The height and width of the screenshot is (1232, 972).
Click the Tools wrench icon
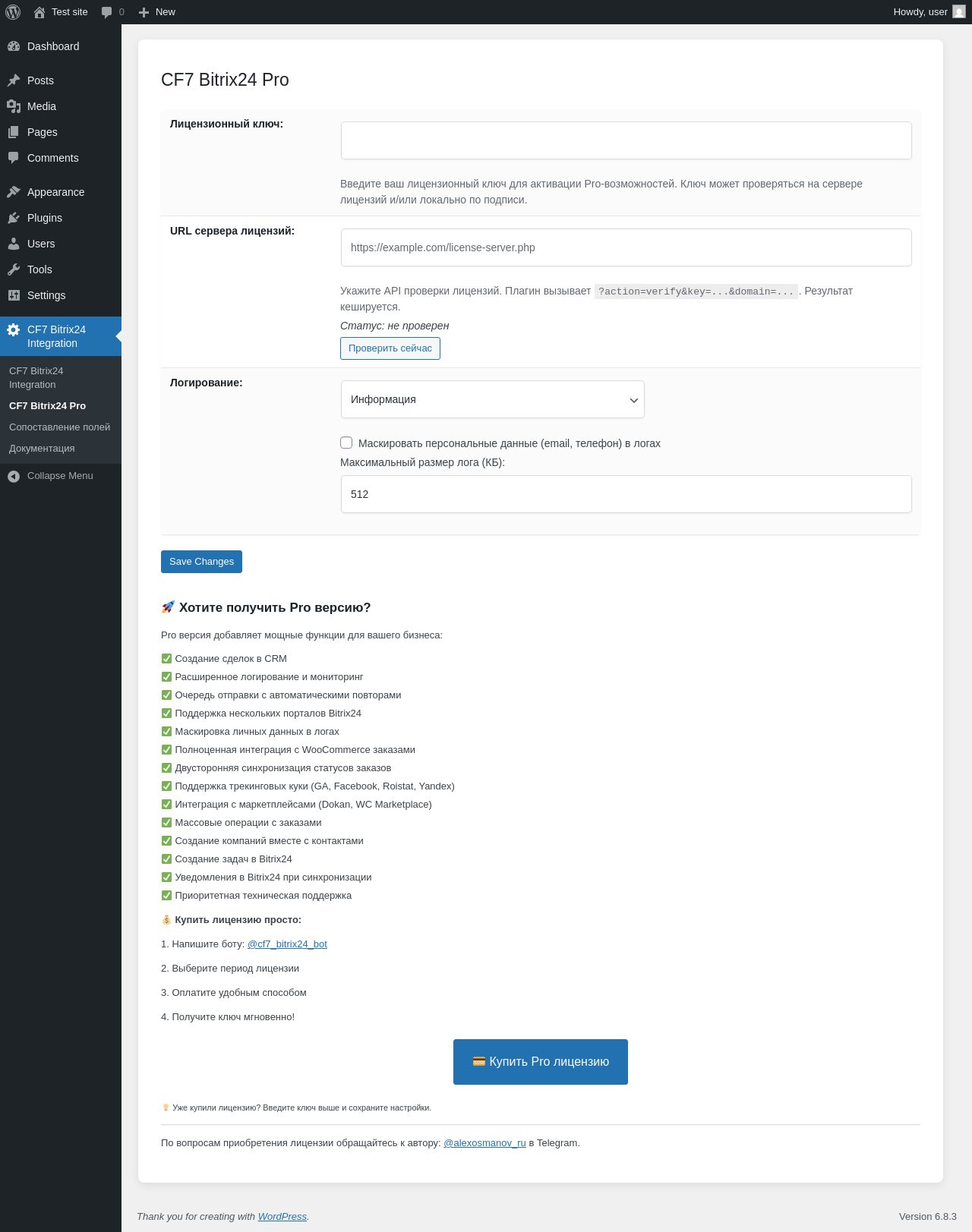click(x=14, y=269)
